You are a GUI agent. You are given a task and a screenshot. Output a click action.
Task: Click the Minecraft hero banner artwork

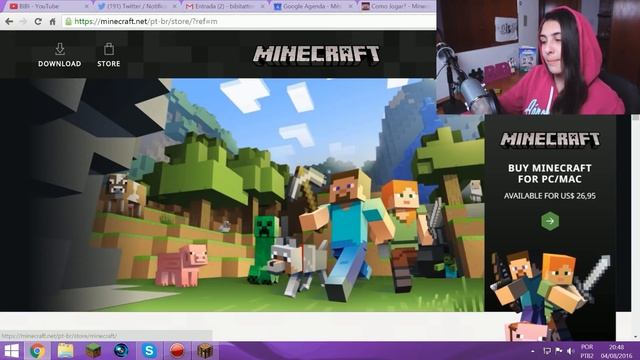point(243,195)
